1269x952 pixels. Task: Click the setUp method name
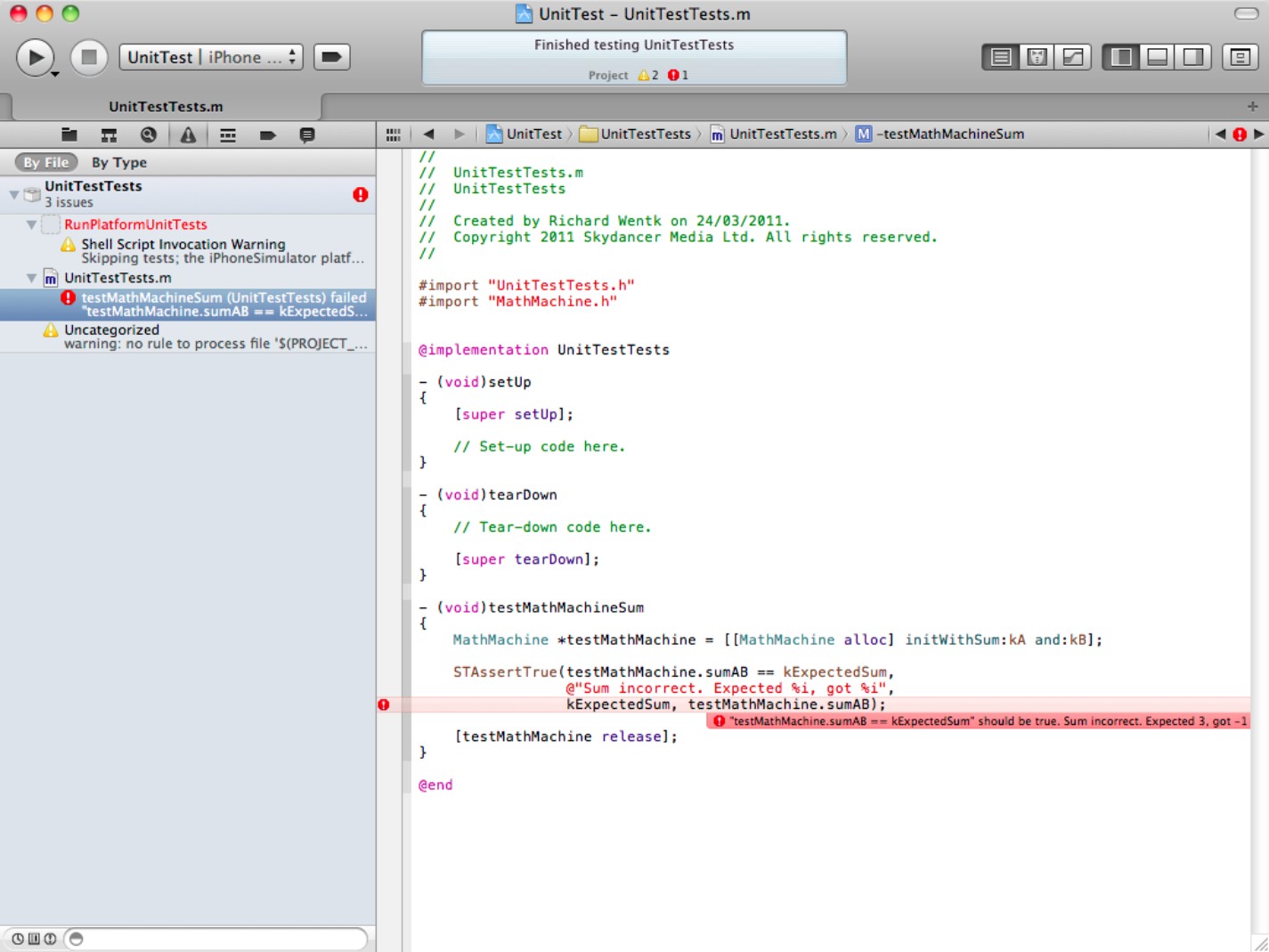pyautogui.click(x=509, y=382)
